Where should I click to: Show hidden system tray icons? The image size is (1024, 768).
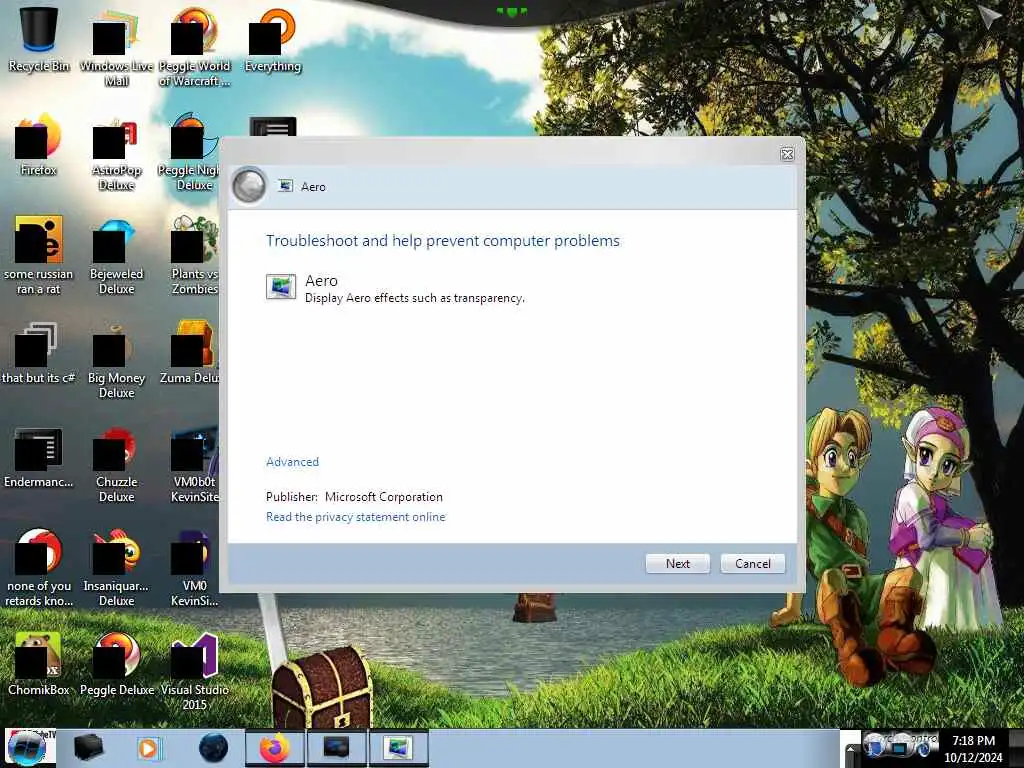click(851, 752)
